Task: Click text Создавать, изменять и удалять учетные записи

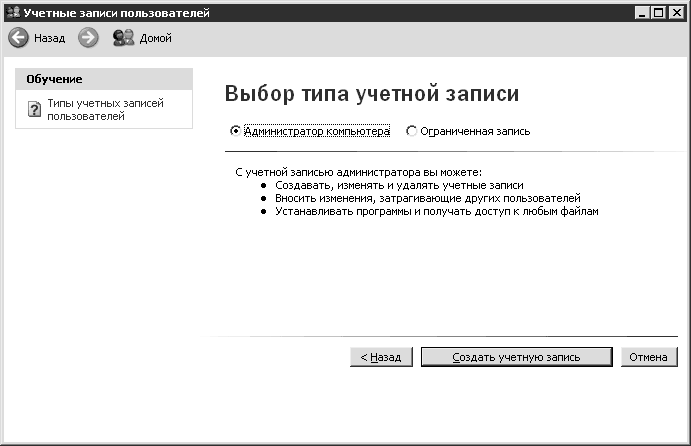Action: pos(399,185)
